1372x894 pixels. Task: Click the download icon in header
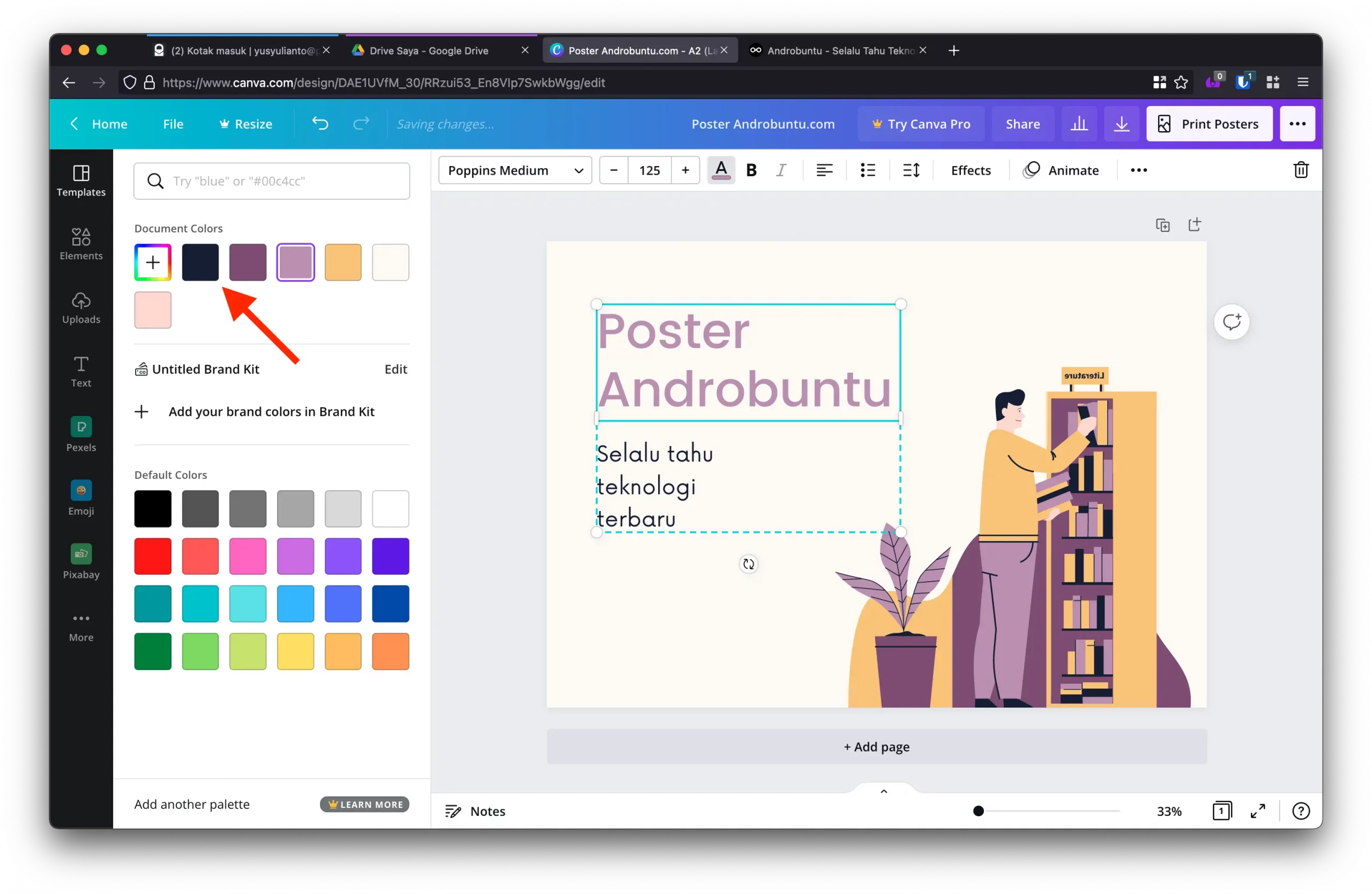tap(1121, 123)
